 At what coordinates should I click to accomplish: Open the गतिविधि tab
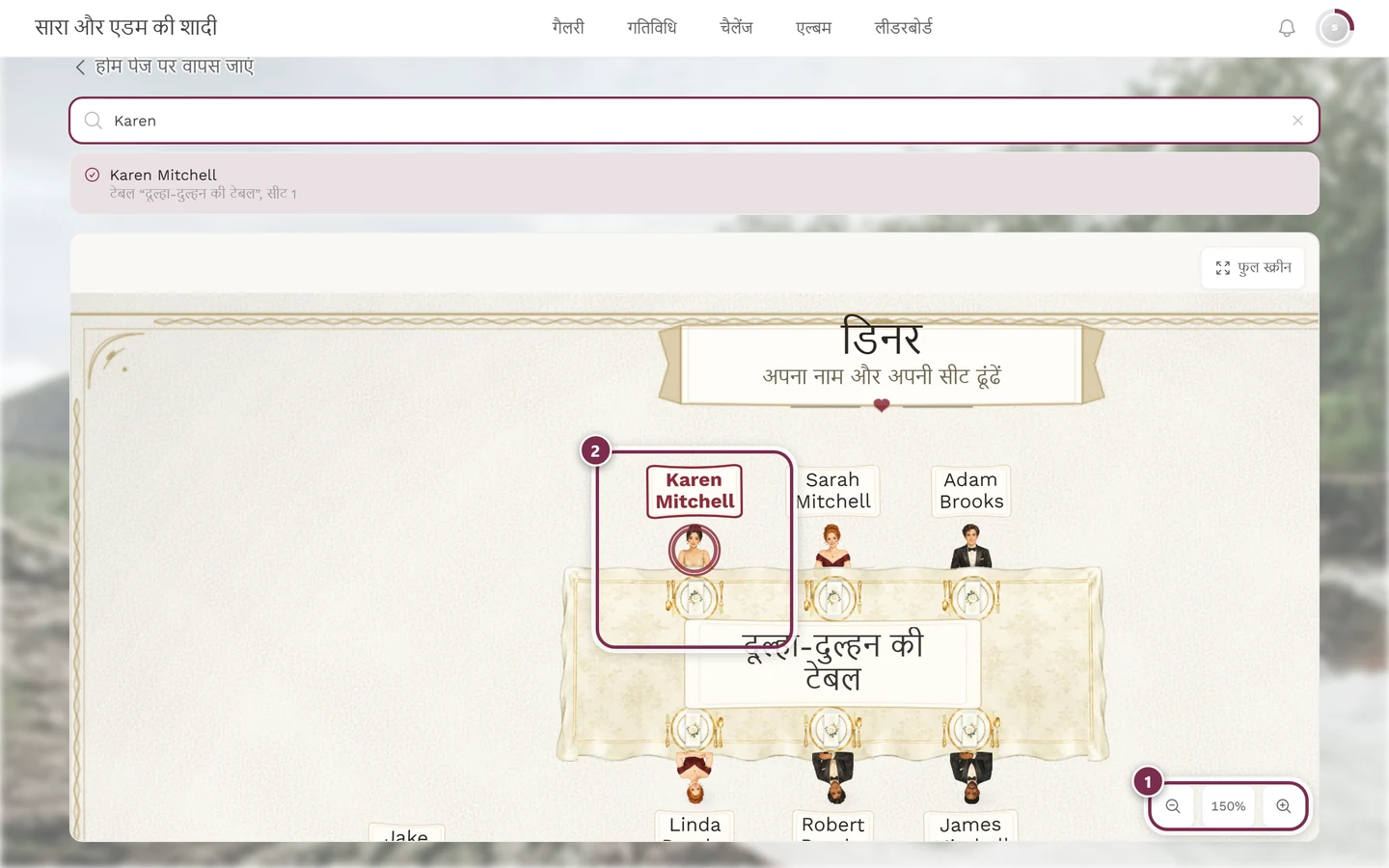(x=652, y=28)
